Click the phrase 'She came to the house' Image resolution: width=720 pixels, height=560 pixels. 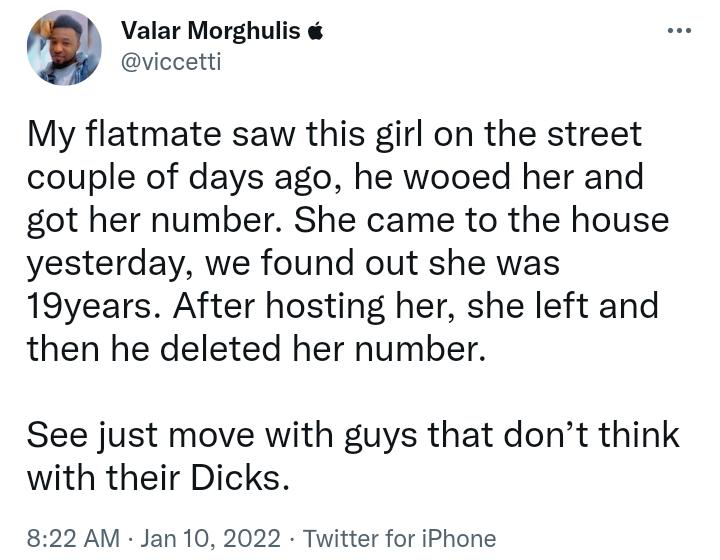click(481, 219)
